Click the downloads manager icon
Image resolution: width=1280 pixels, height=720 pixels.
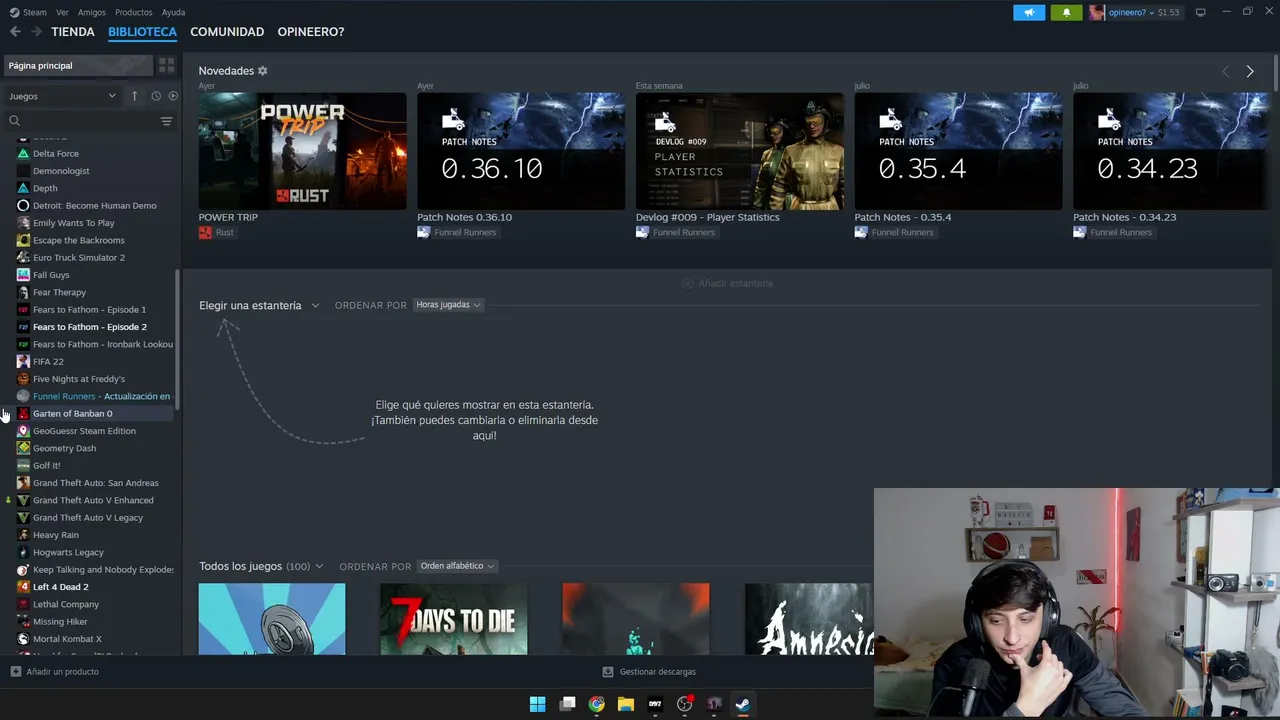pyautogui.click(x=608, y=672)
